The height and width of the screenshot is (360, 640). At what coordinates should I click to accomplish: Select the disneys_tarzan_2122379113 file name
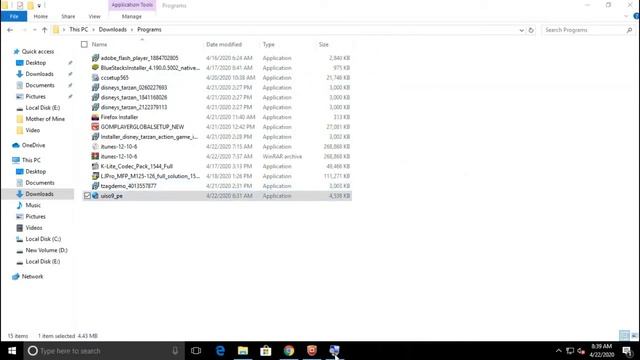point(134,107)
